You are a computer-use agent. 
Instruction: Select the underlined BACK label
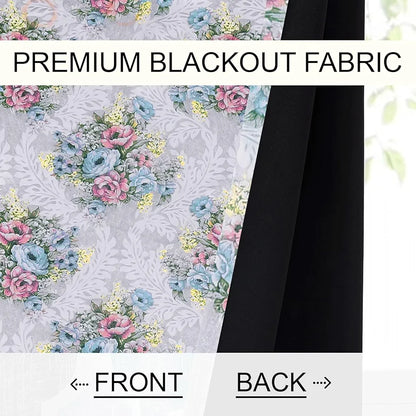point(271,383)
